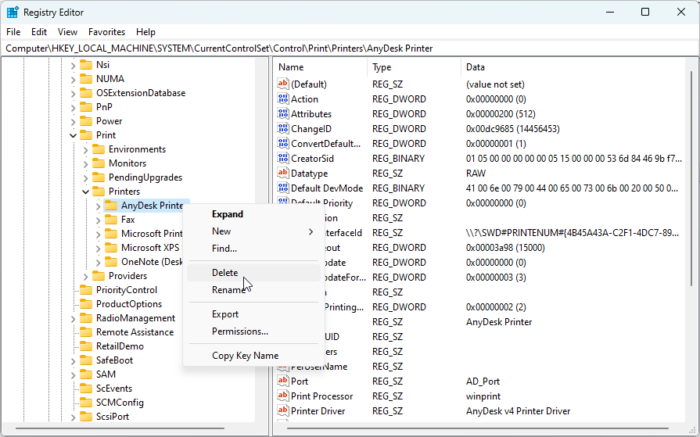
Task: Click the registry path address bar
Action: pyautogui.click(x=350, y=47)
